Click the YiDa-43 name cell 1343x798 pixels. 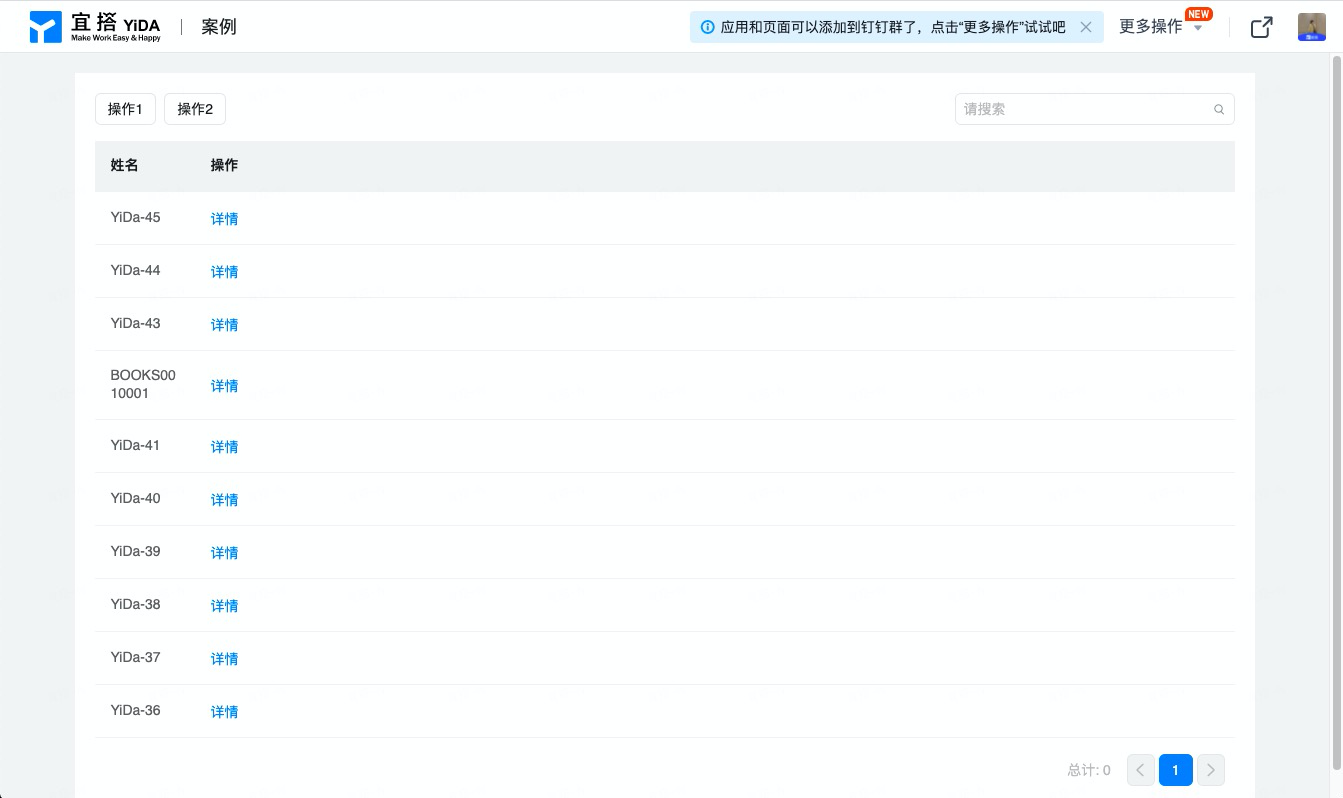click(x=135, y=323)
